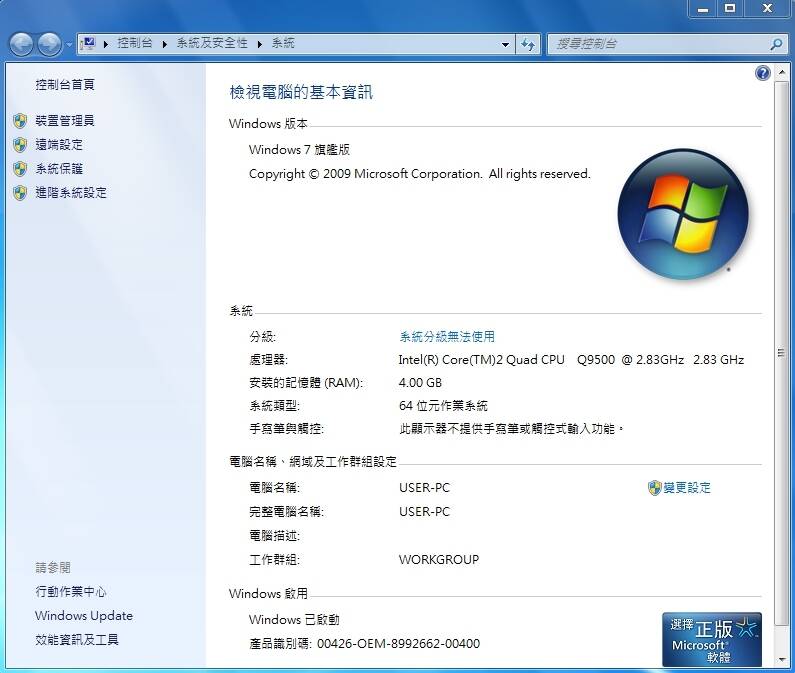Expand the arrow after the address bar icon

point(105,44)
